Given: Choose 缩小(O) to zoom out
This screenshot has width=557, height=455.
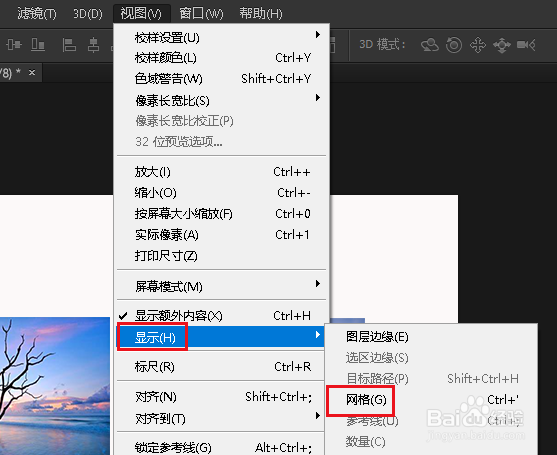Looking at the screenshot, I should (x=222, y=193).
